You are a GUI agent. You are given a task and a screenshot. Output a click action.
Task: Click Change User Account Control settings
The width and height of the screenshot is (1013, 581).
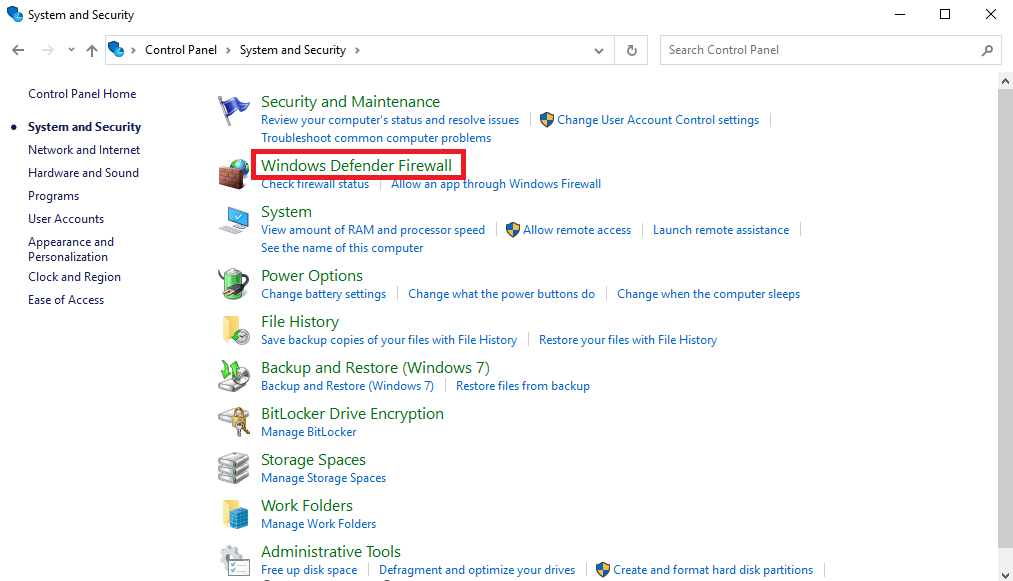[658, 120]
